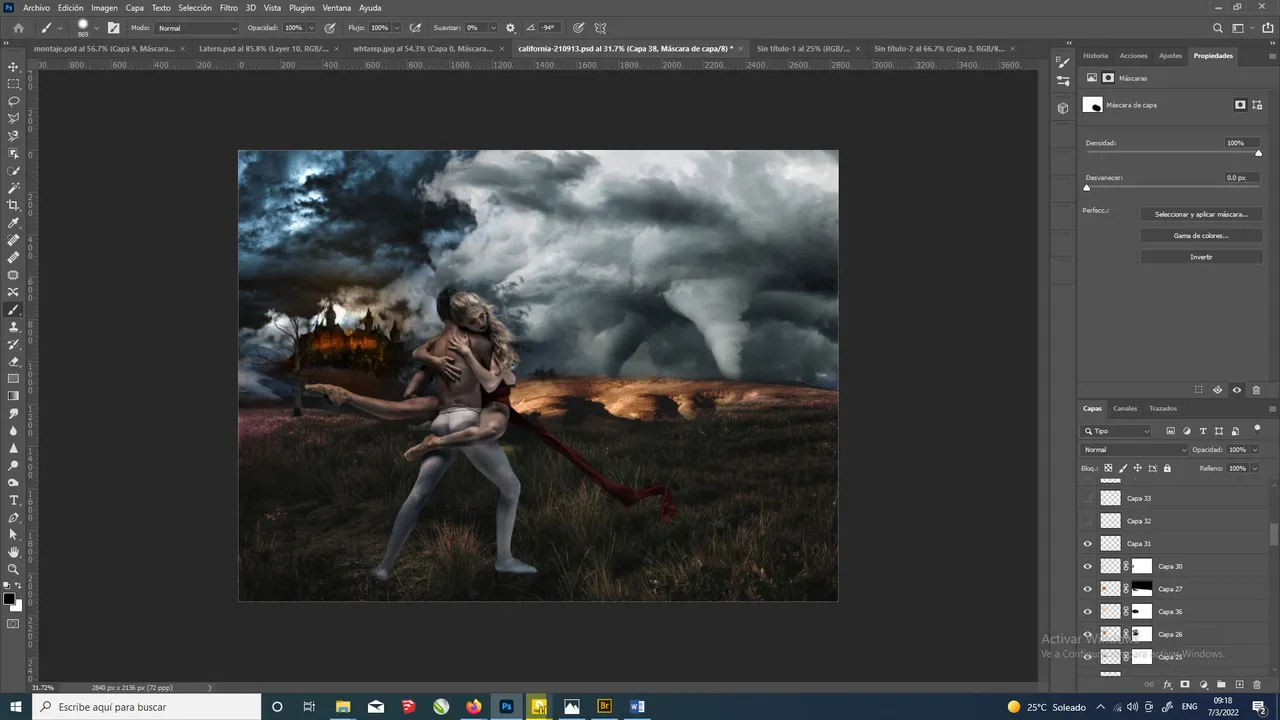1280x720 pixels.
Task: Toggle layer filtering on/off switch
Action: pyautogui.click(x=1256, y=431)
